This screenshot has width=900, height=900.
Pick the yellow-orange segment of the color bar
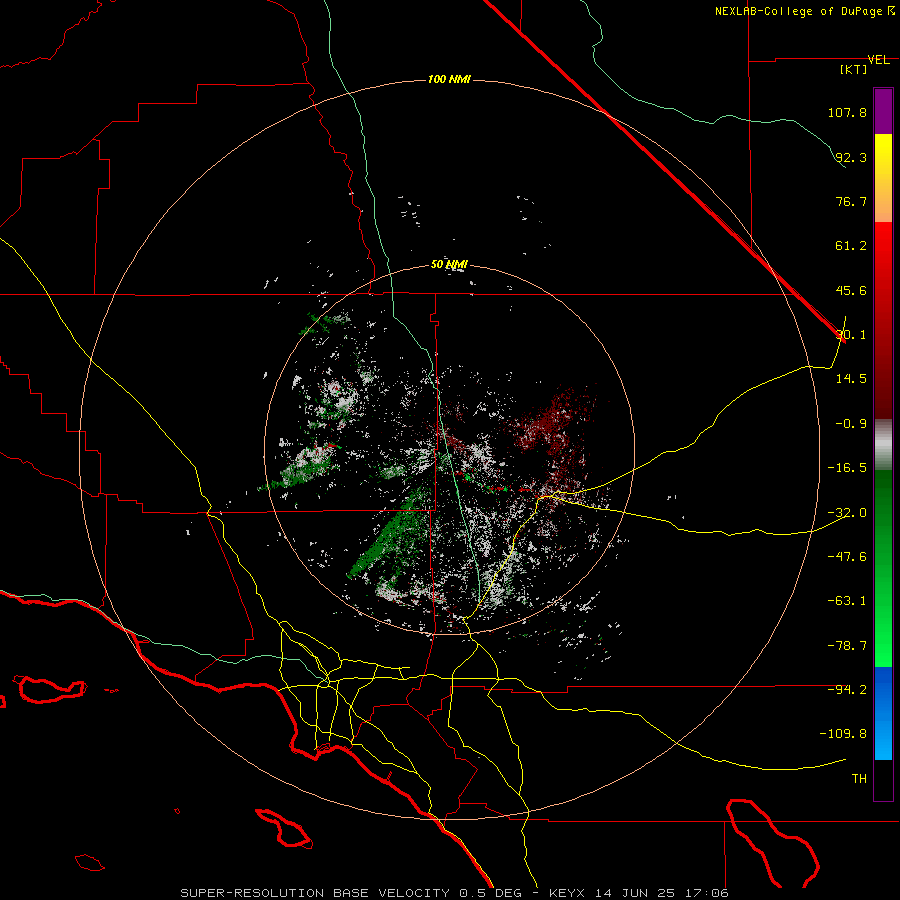(x=883, y=178)
